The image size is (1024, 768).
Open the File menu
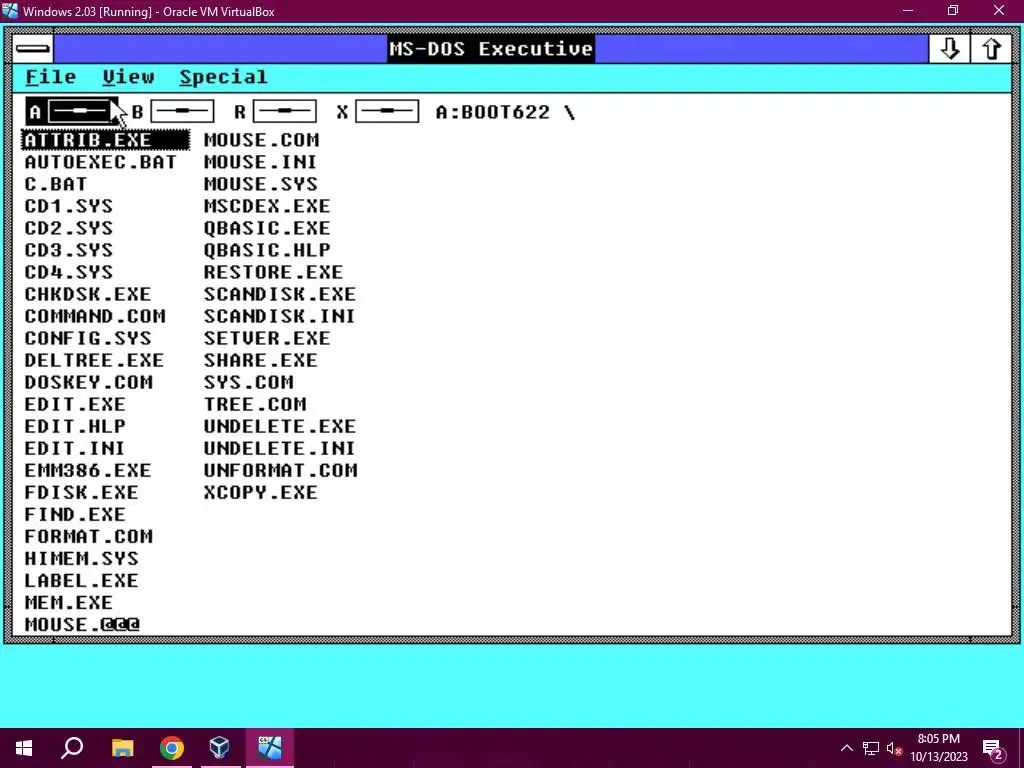[x=50, y=77]
